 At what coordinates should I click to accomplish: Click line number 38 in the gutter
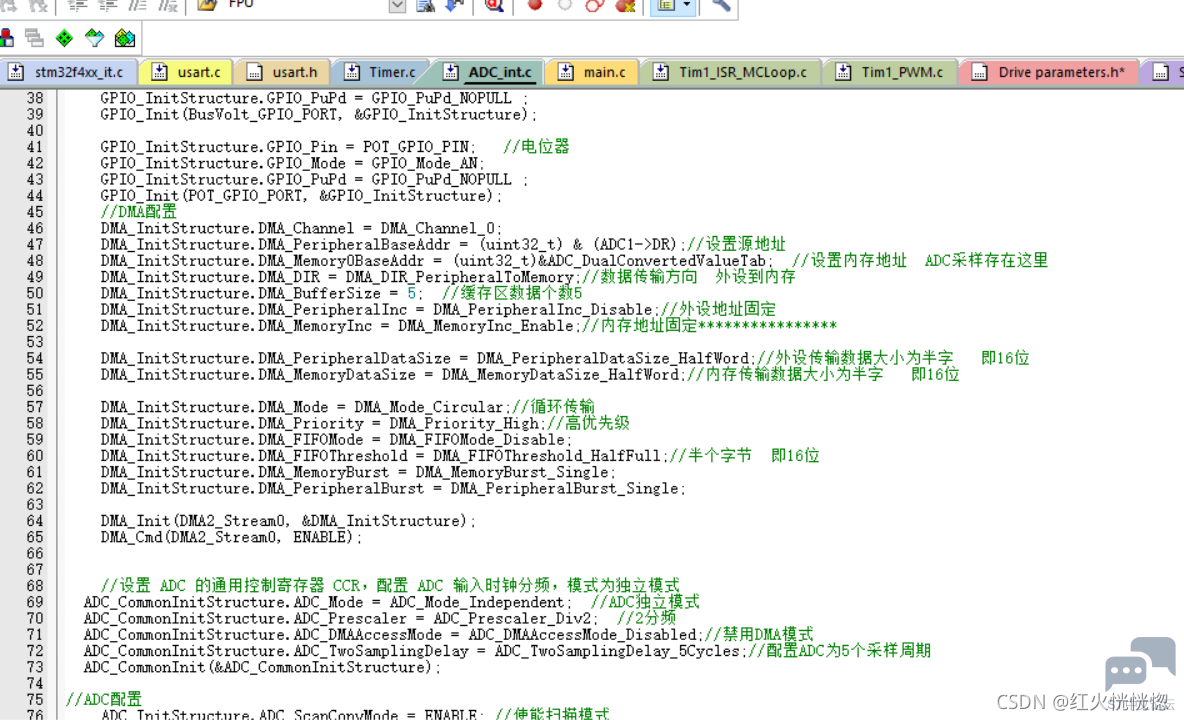pos(35,98)
